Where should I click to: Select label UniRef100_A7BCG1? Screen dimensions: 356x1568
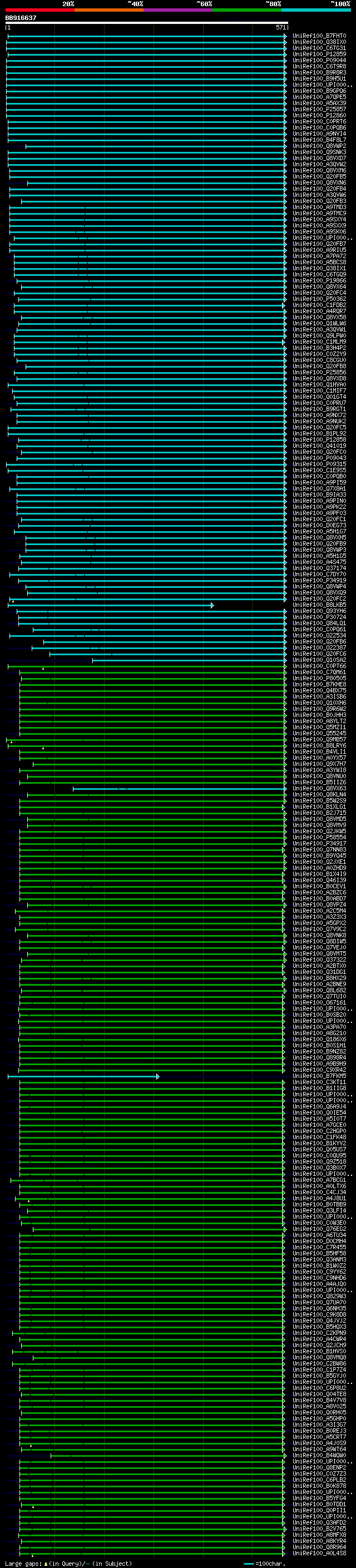click(x=319, y=1180)
